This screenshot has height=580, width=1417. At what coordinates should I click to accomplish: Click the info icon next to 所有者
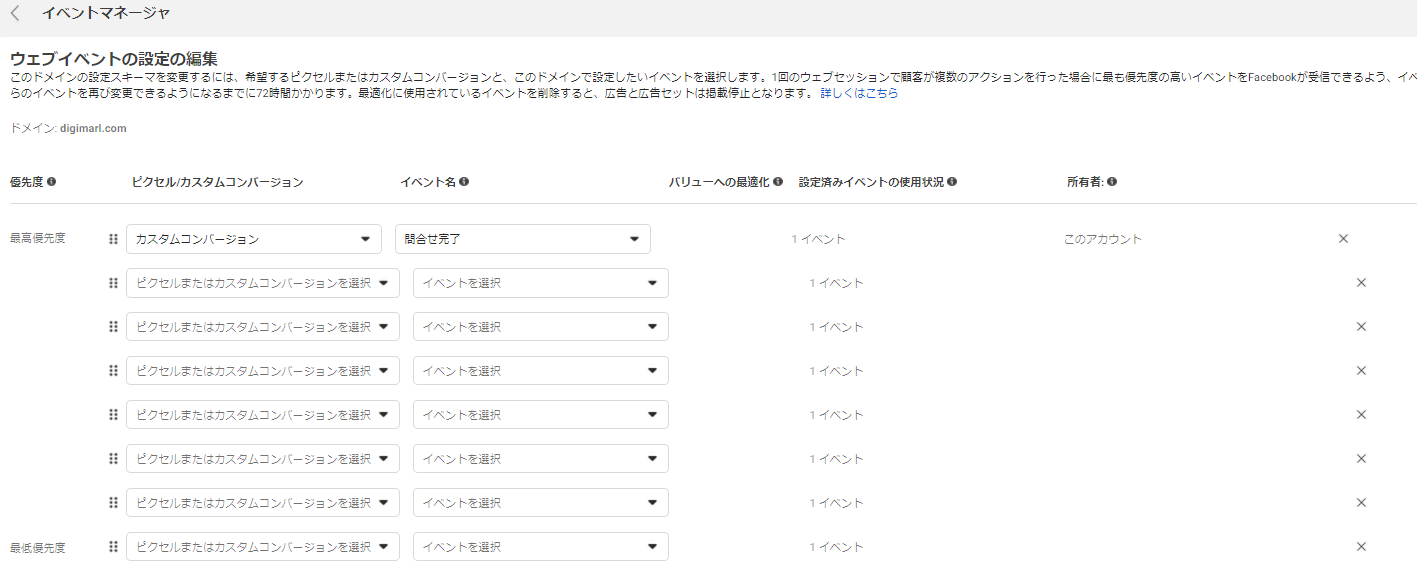(x=1112, y=182)
